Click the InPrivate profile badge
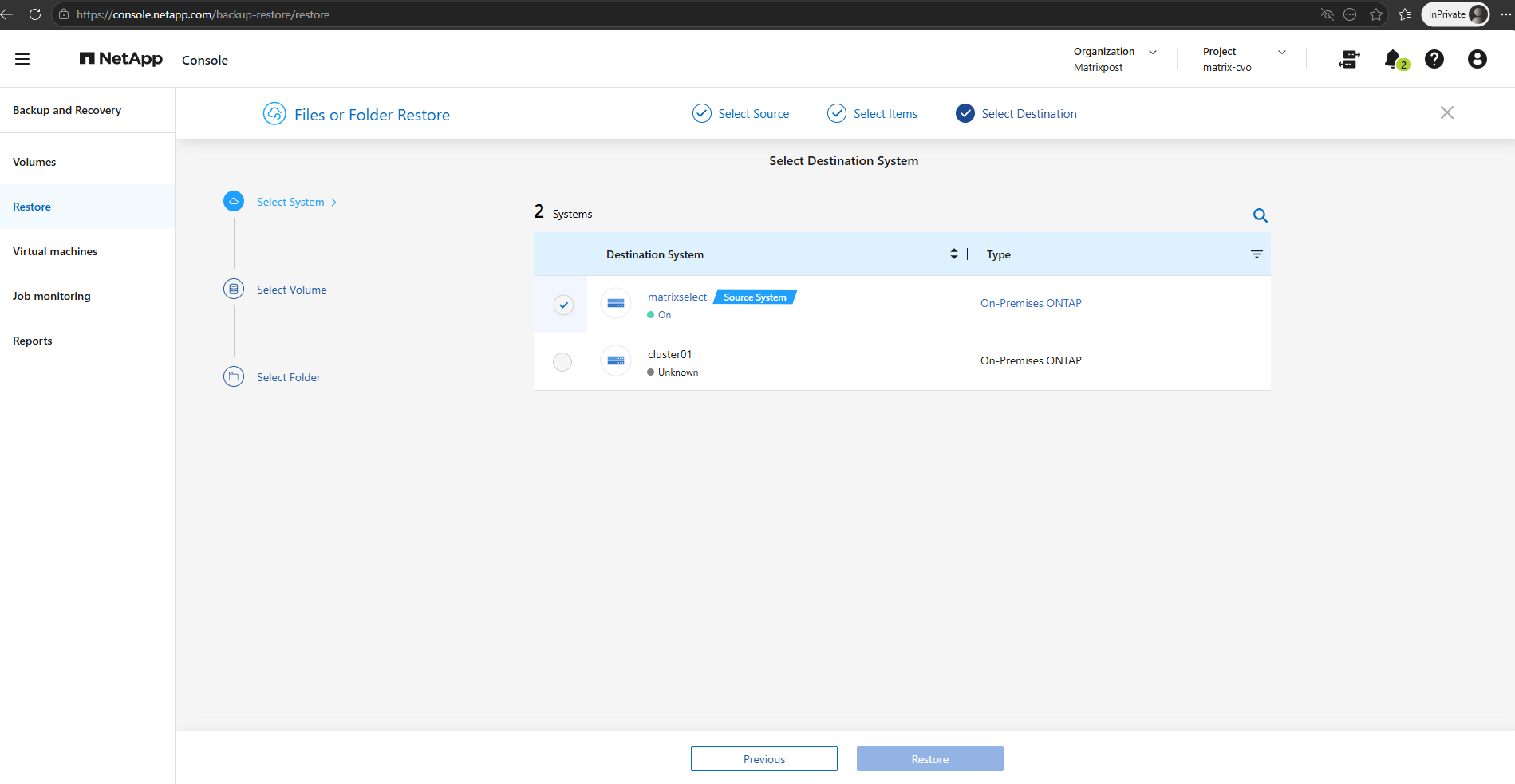This screenshot has height=784, width=1515. pyautogui.click(x=1456, y=14)
